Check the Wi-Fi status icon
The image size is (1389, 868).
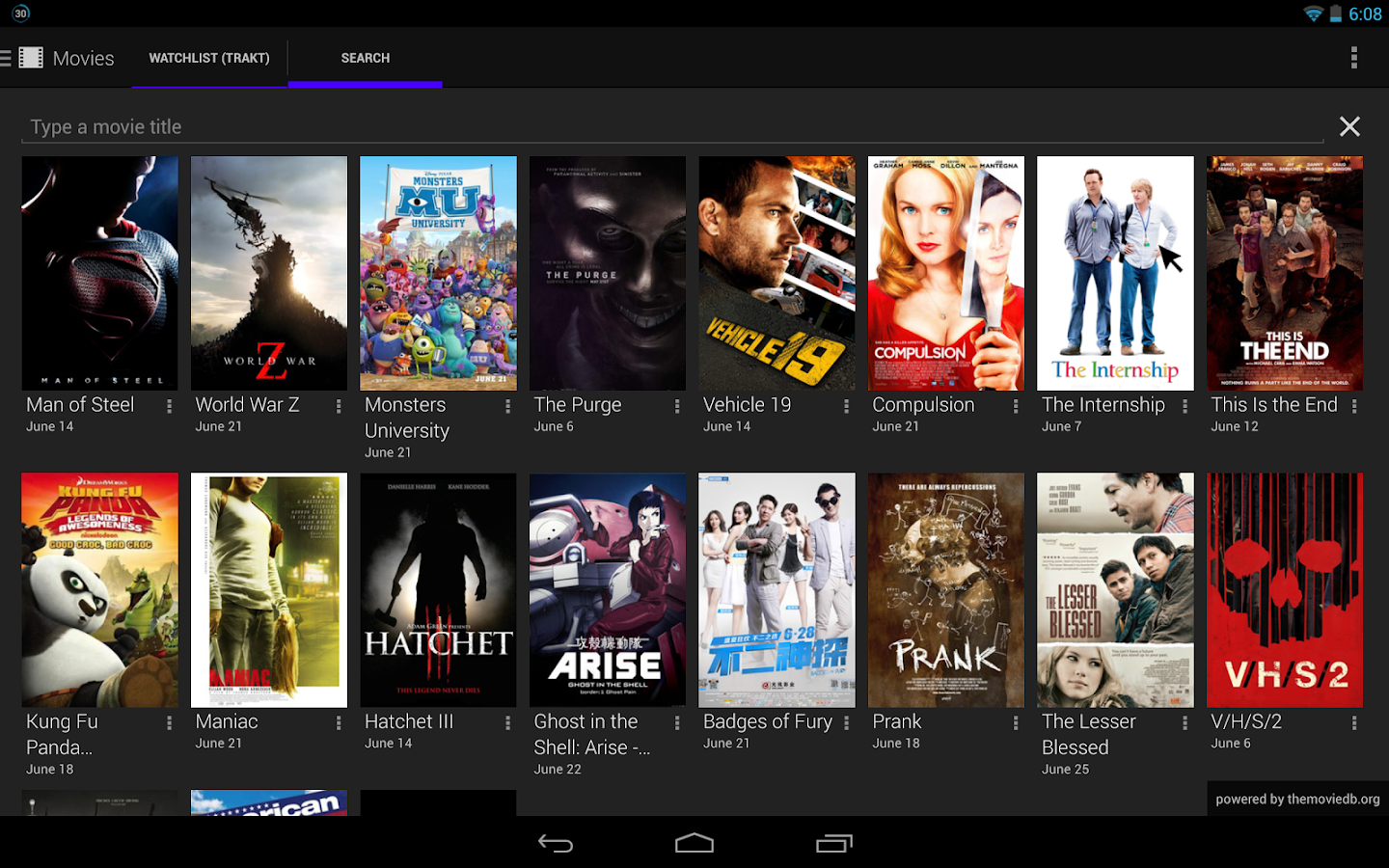(1313, 14)
